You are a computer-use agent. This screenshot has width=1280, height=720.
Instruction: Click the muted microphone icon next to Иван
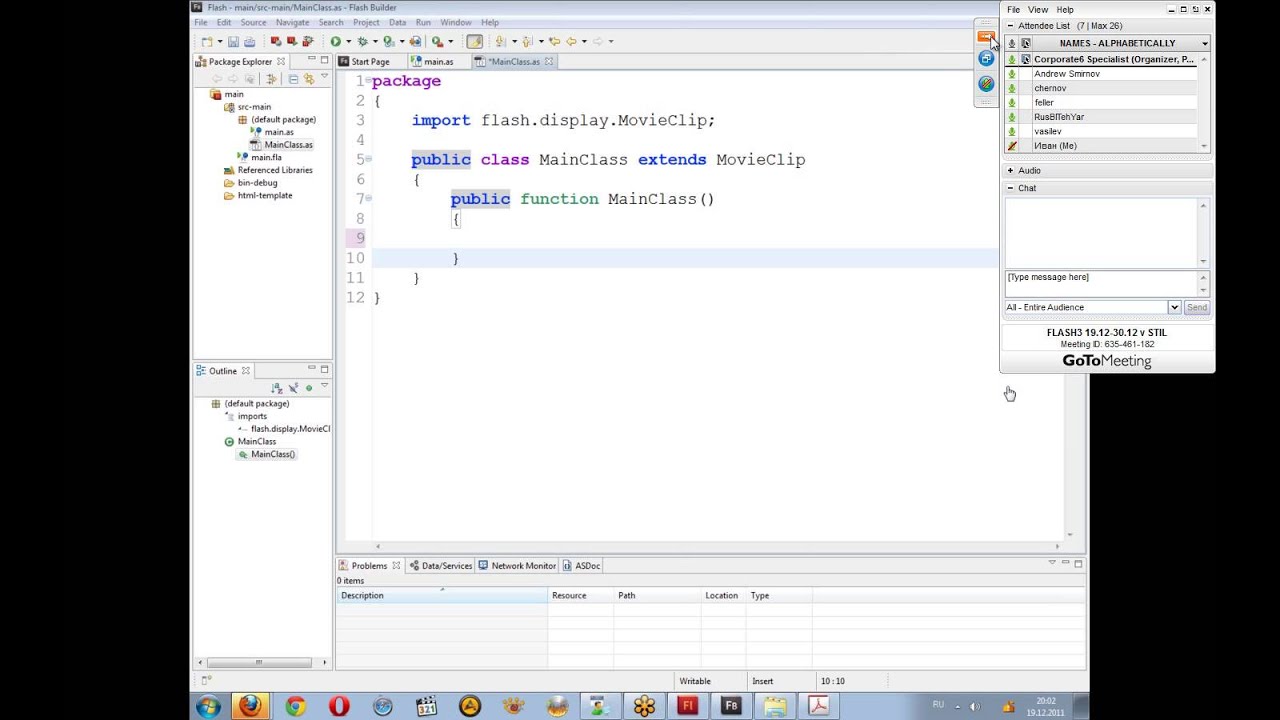pos(1012,146)
